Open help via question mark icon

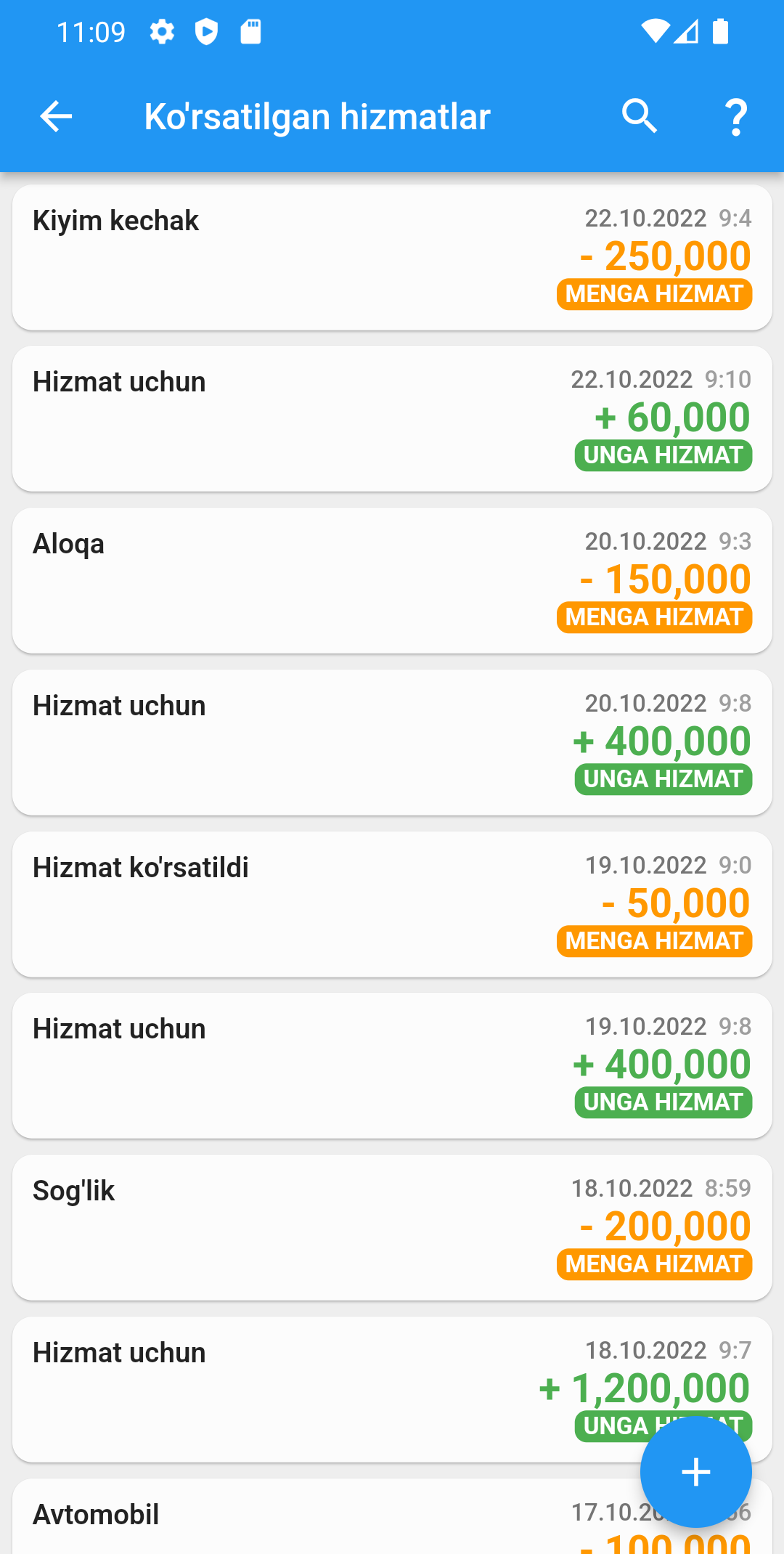pyautogui.click(x=736, y=117)
